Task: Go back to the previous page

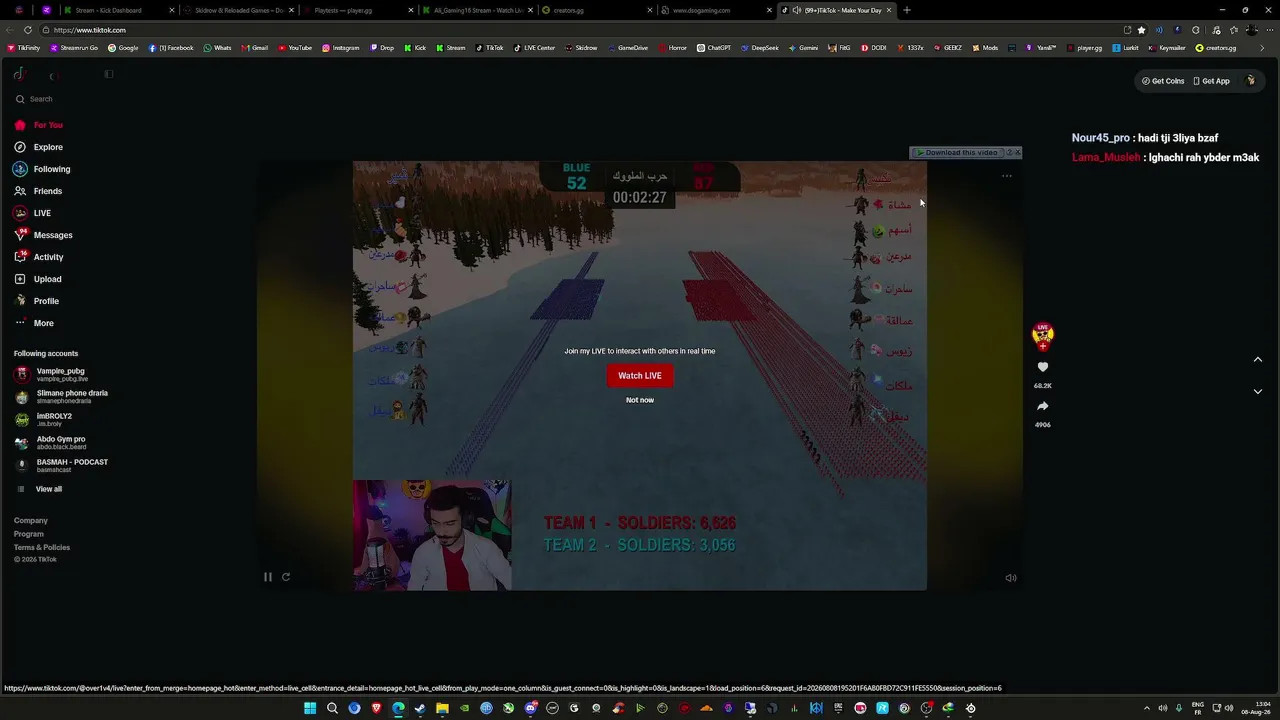Action: pos(11,30)
